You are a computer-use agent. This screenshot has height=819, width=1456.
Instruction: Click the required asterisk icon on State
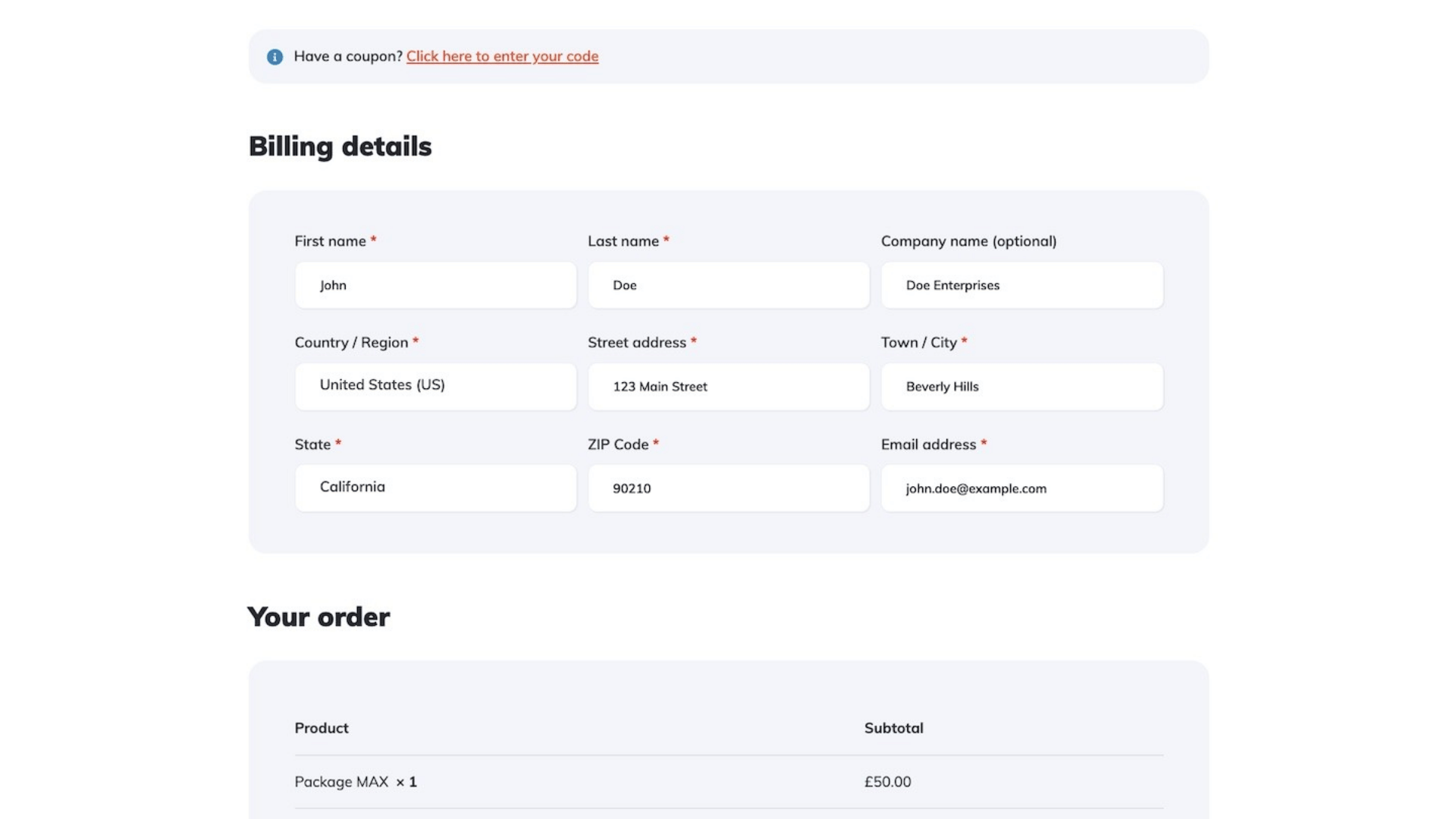point(339,443)
